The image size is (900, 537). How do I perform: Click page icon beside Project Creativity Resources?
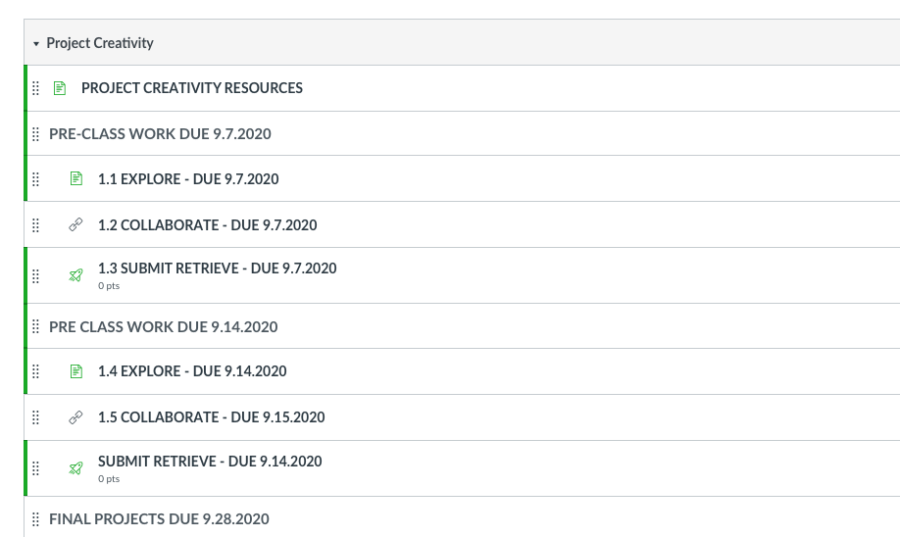tap(59, 89)
